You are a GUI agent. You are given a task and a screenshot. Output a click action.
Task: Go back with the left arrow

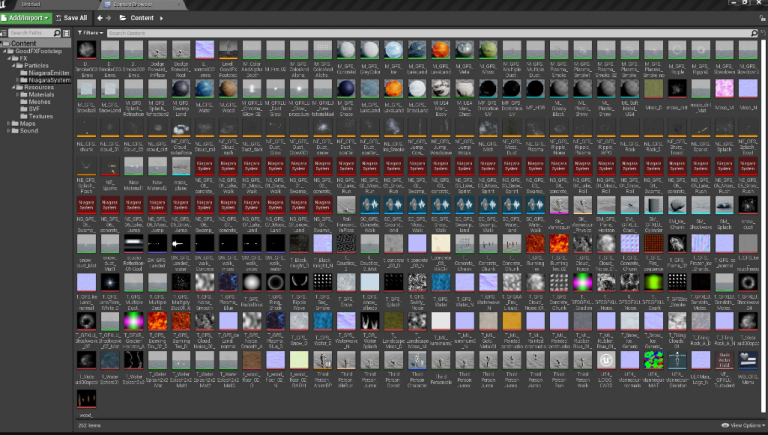coord(100,18)
